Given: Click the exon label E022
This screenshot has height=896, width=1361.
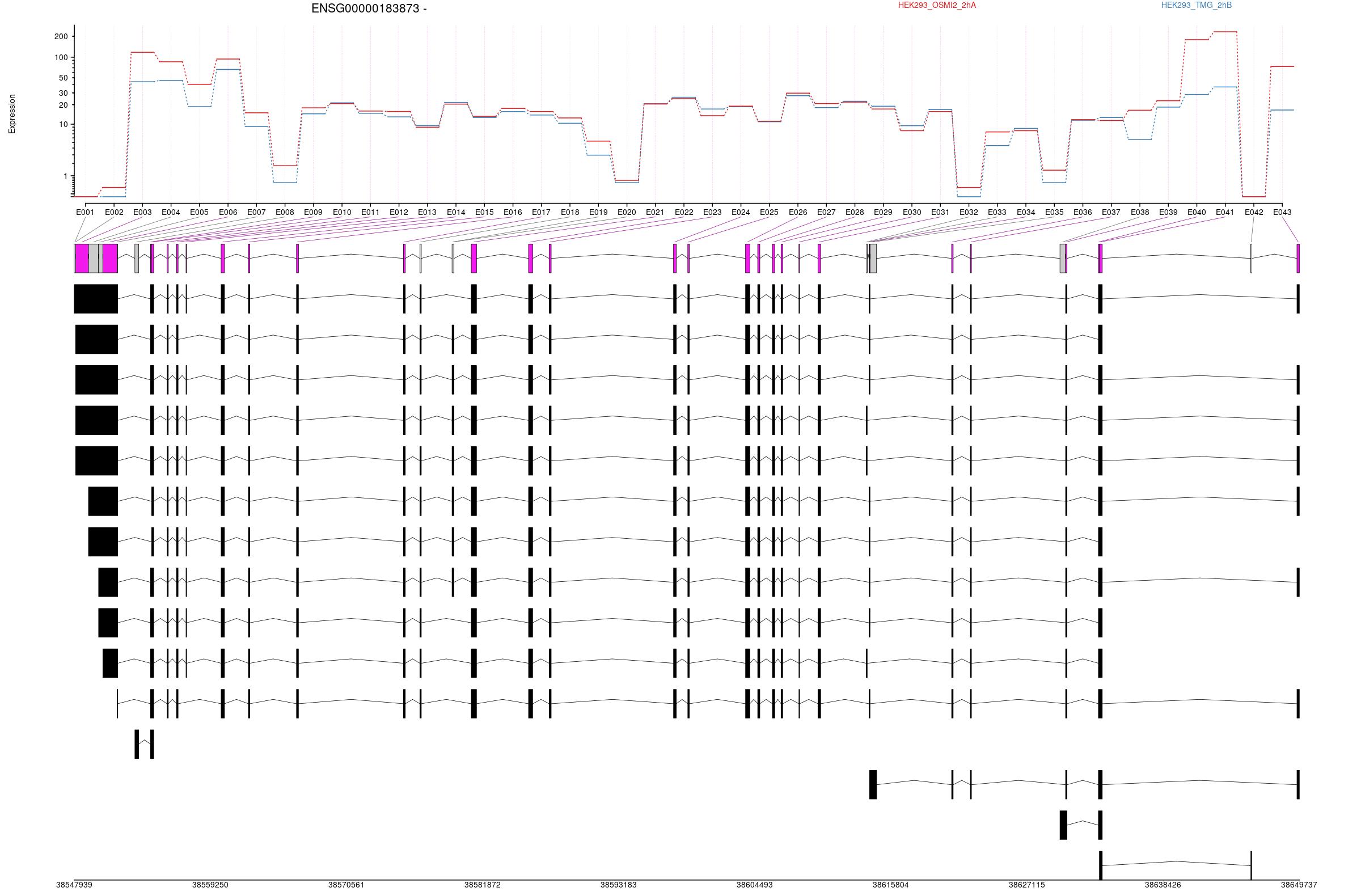Looking at the screenshot, I should tap(684, 212).
